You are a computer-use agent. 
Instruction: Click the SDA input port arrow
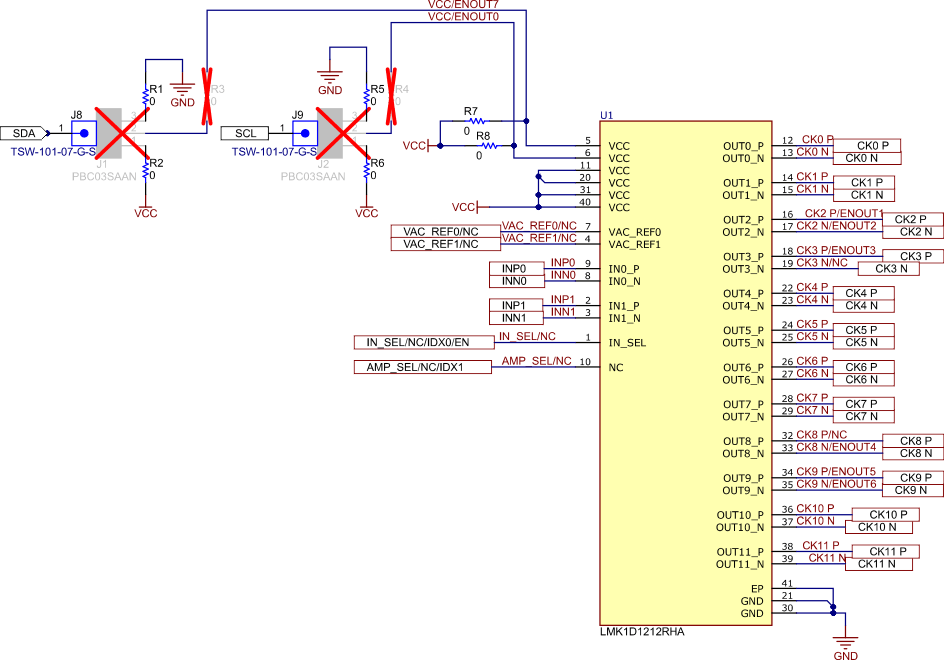point(23,133)
